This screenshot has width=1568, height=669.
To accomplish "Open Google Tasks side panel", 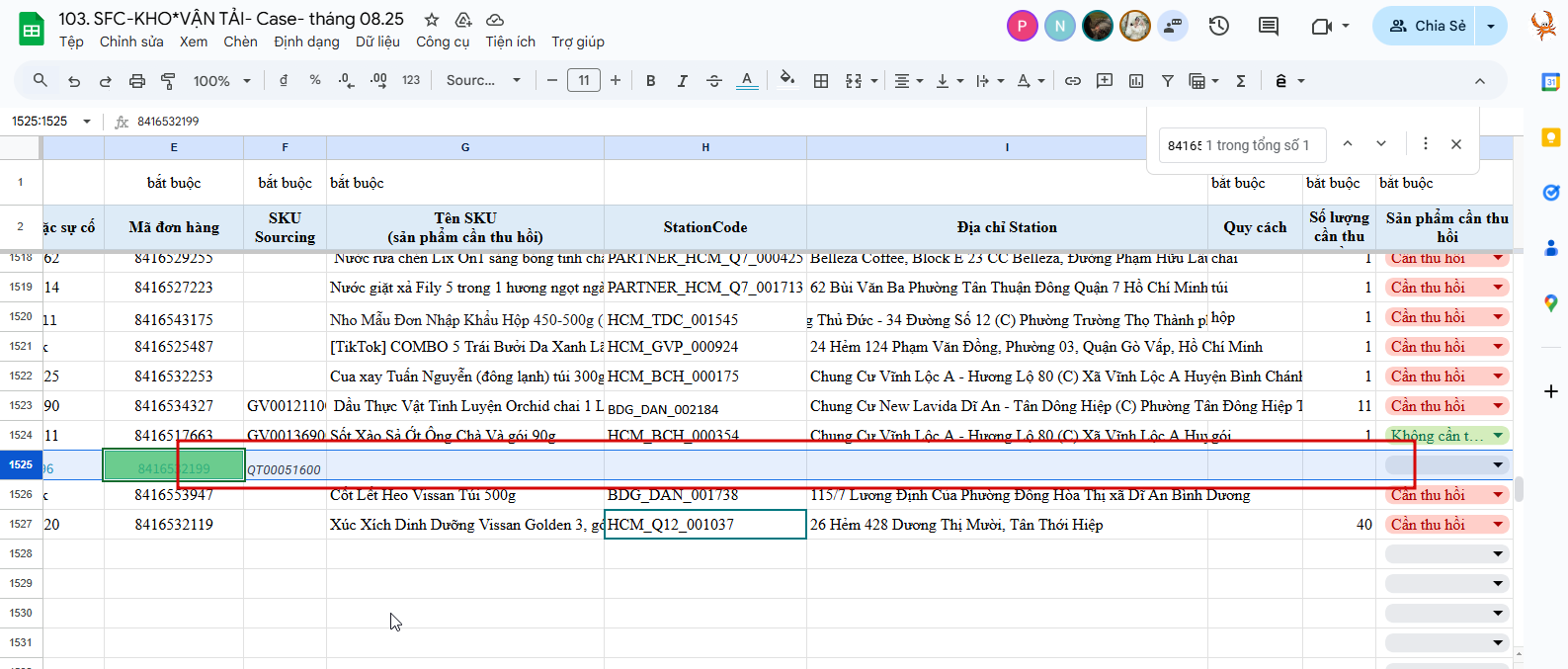I will 1551,193.
